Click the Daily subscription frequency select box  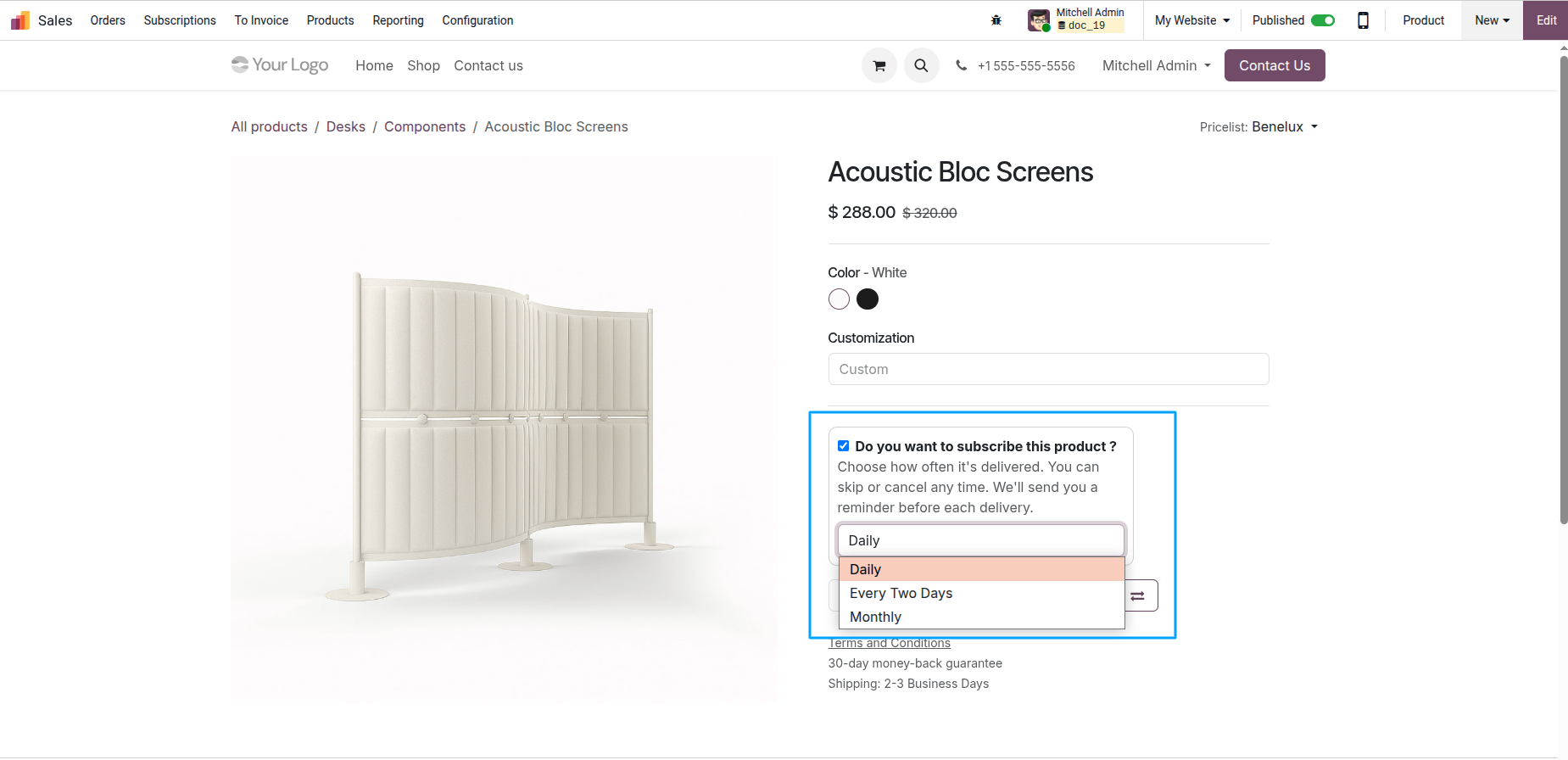tap(980, 540)
